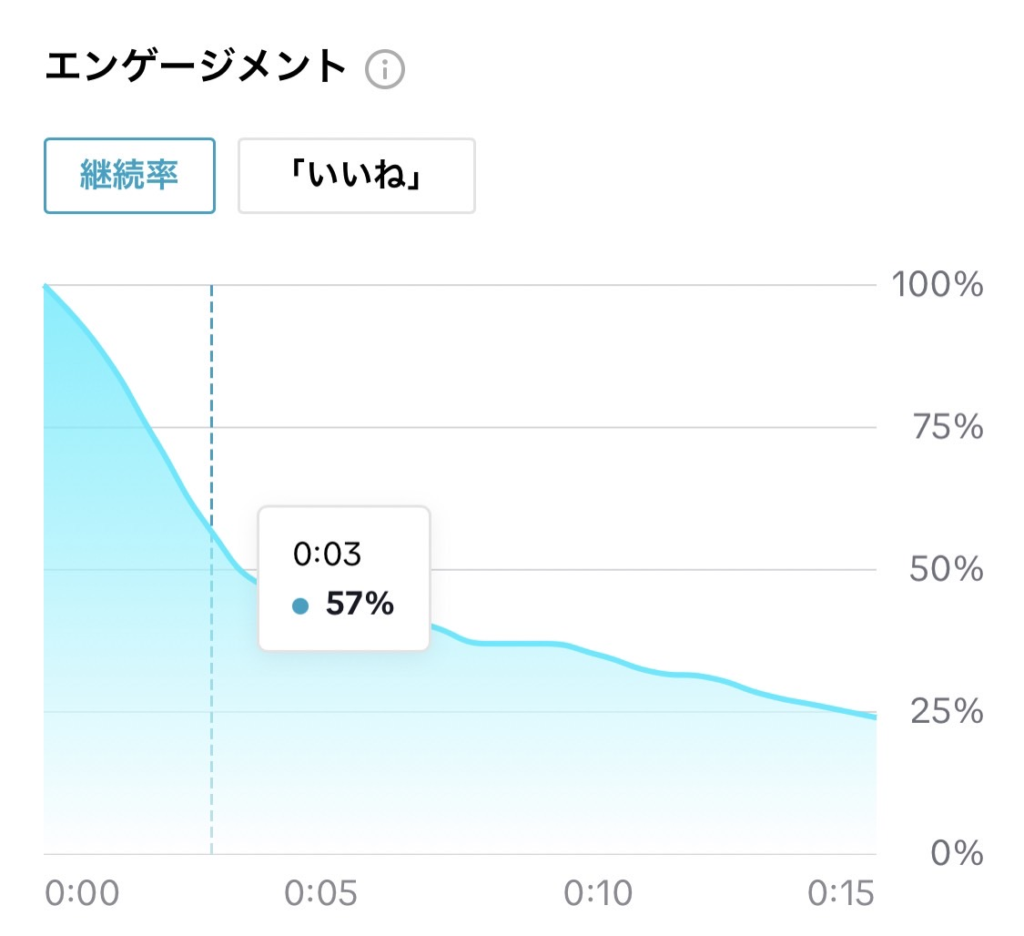This screenshot has height=936, width=1024.
Task: Click the 0:00 time axis label
Action: (x=82, y=893)
